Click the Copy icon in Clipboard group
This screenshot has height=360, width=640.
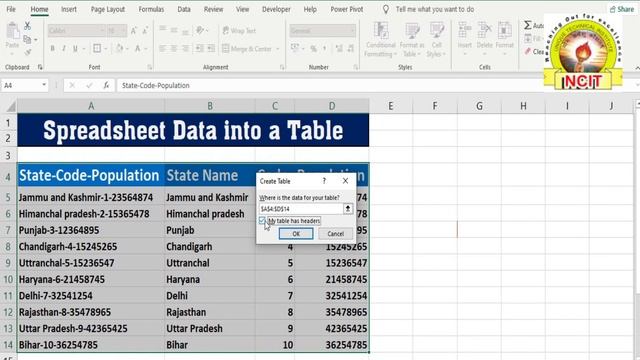[27, 40]
